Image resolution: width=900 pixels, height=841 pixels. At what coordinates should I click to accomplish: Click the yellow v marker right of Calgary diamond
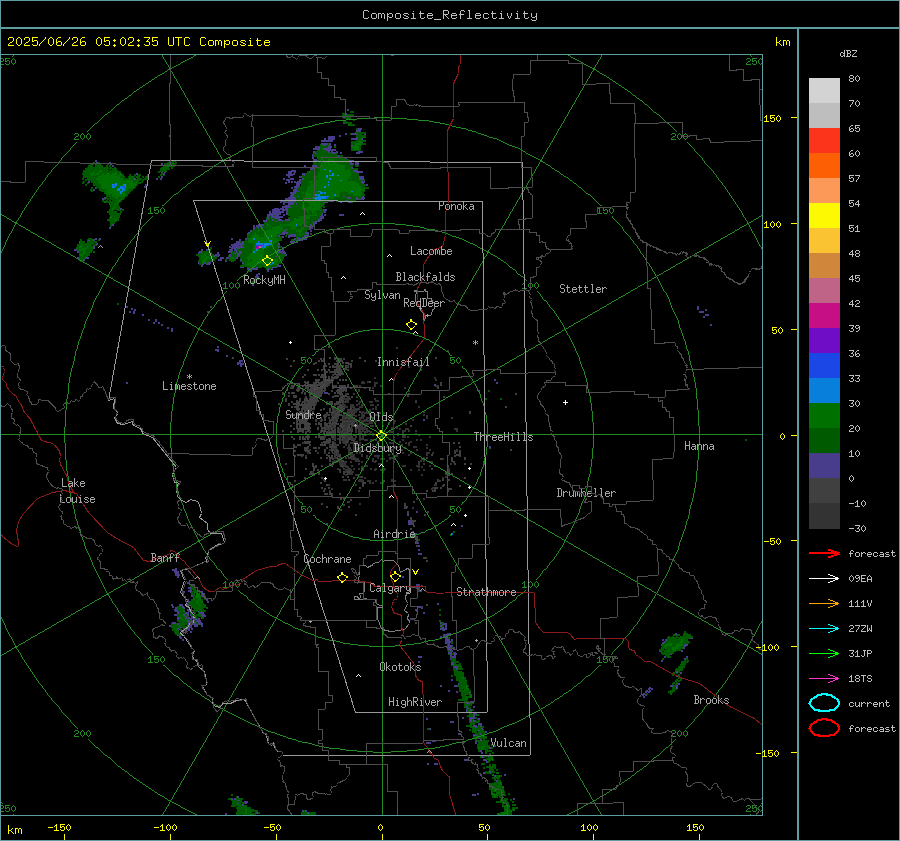coord(415,572)
